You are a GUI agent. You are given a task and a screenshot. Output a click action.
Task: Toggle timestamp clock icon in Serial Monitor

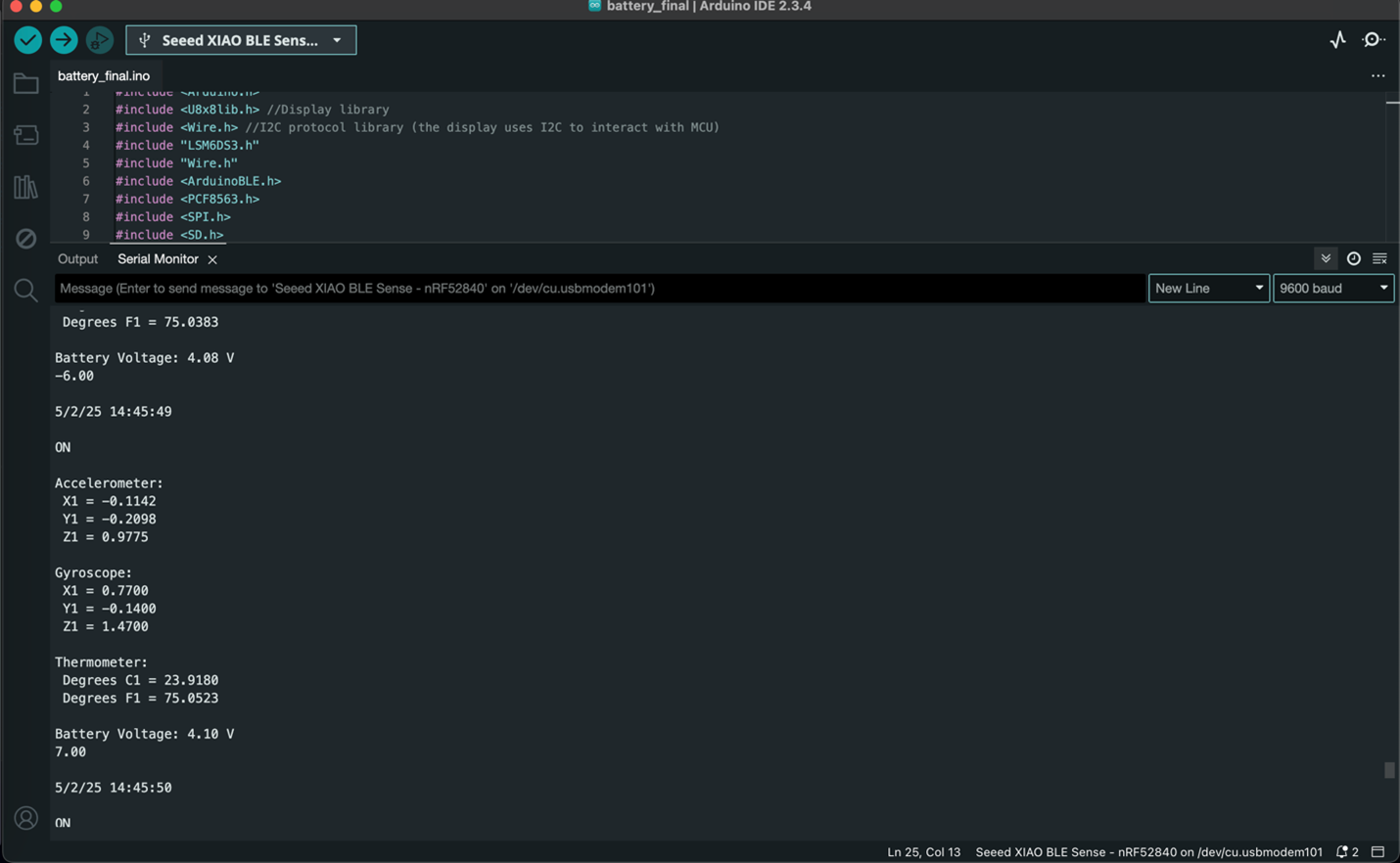pos(1353,258)
